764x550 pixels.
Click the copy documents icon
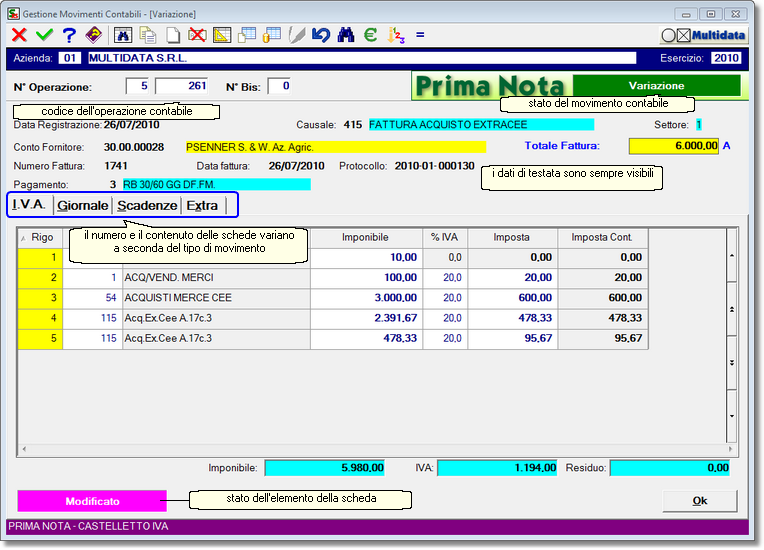[148, 35]
